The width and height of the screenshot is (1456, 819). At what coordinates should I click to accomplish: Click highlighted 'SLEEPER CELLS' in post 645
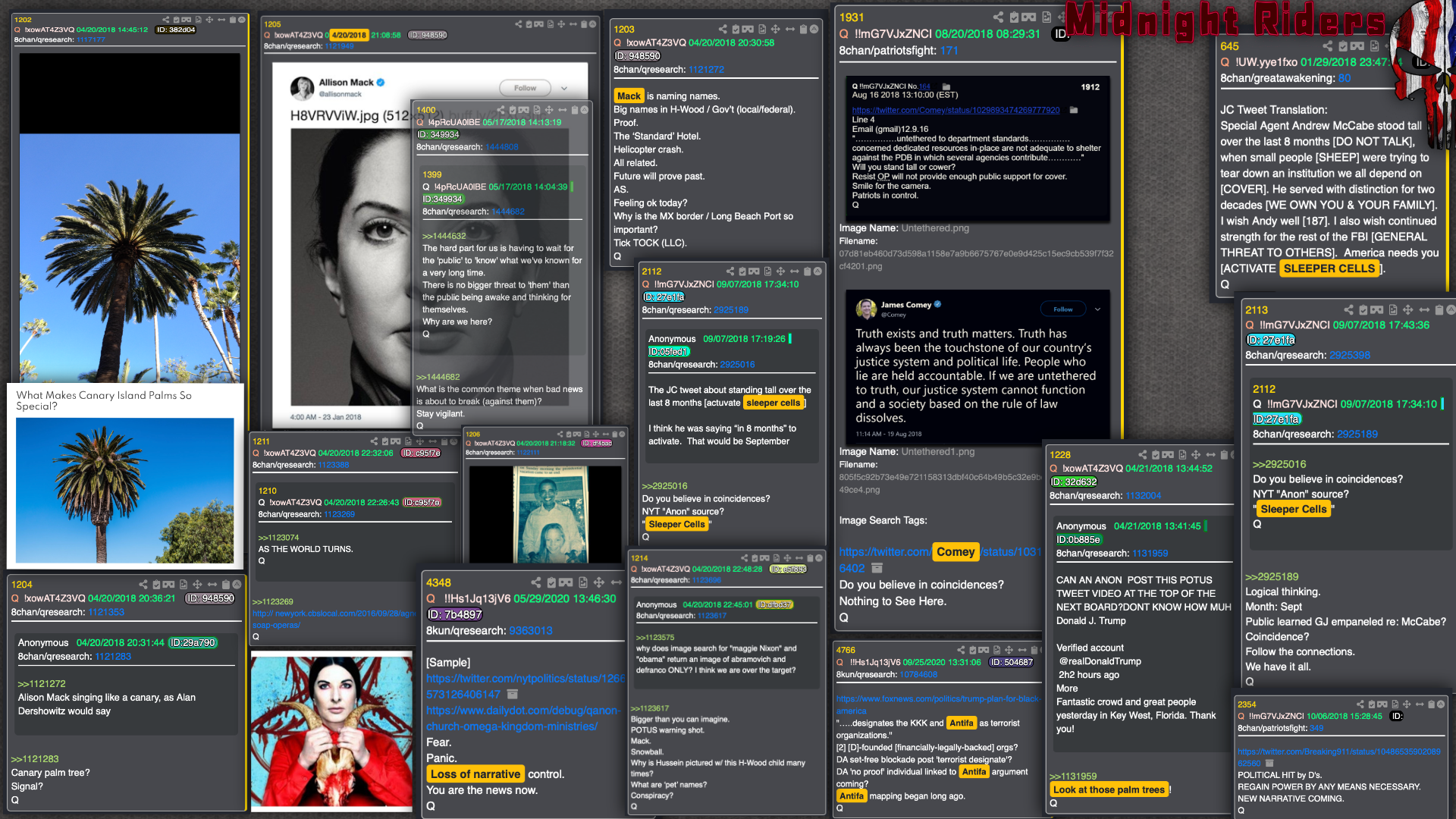1329,268
